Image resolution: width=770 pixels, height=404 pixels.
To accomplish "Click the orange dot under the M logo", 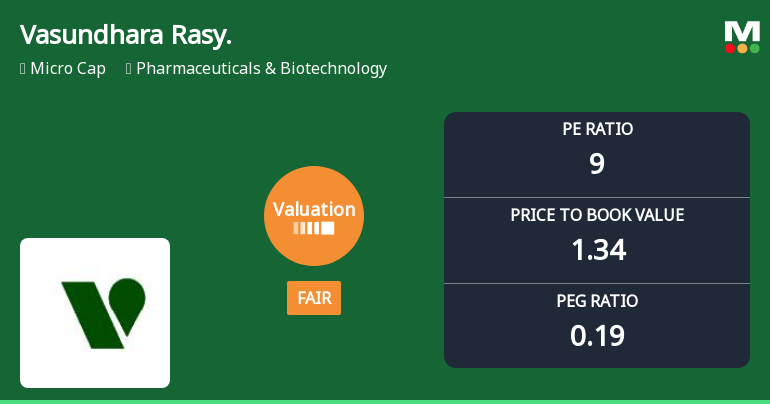I will tap(742, 48).
